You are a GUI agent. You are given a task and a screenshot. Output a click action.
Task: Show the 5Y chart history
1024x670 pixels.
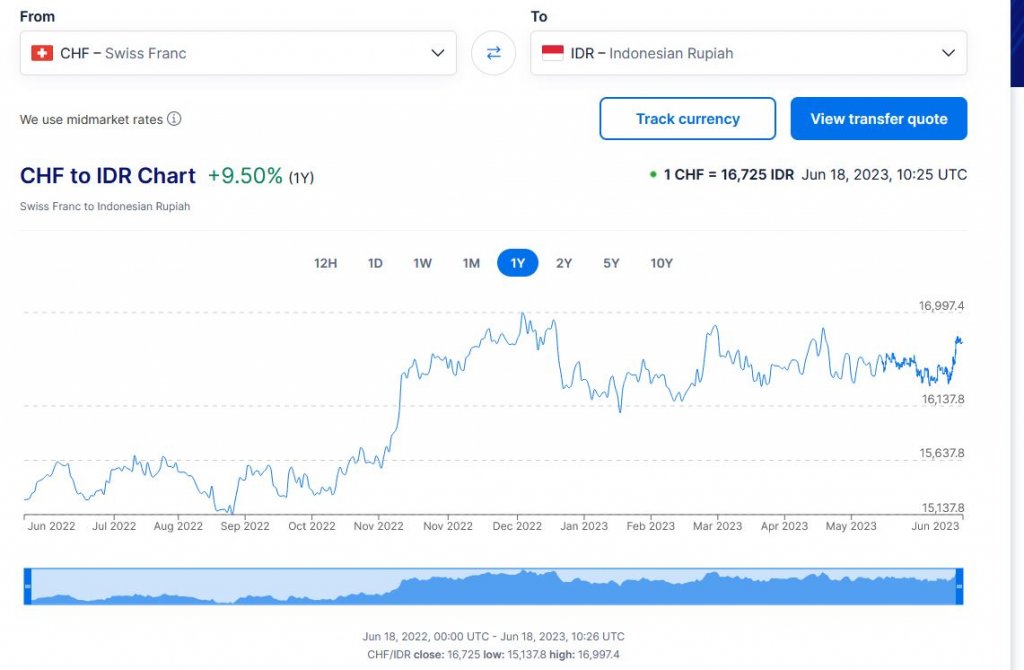click(611, 263)
